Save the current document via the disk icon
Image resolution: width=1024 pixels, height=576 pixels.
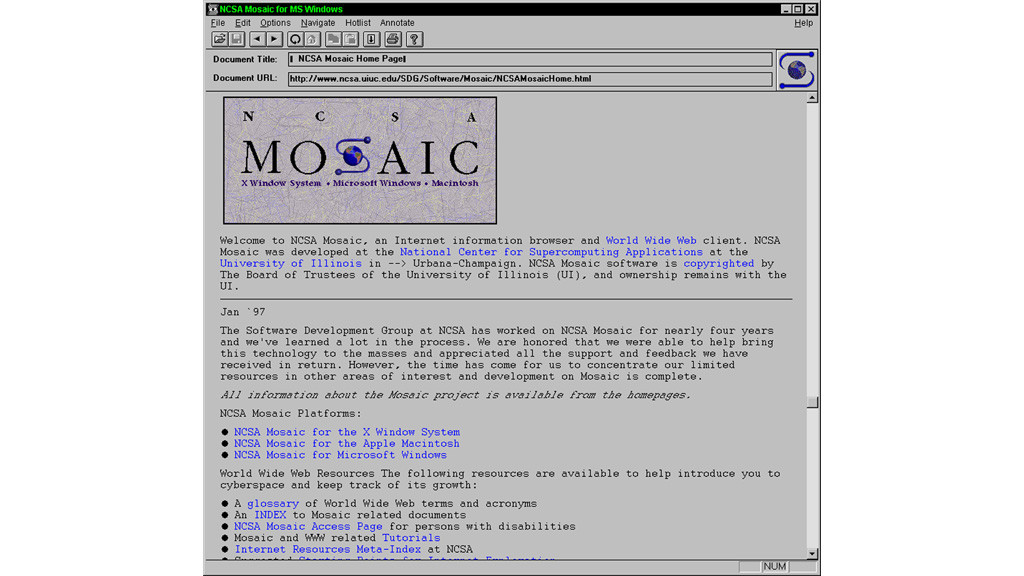click(237, 39)
